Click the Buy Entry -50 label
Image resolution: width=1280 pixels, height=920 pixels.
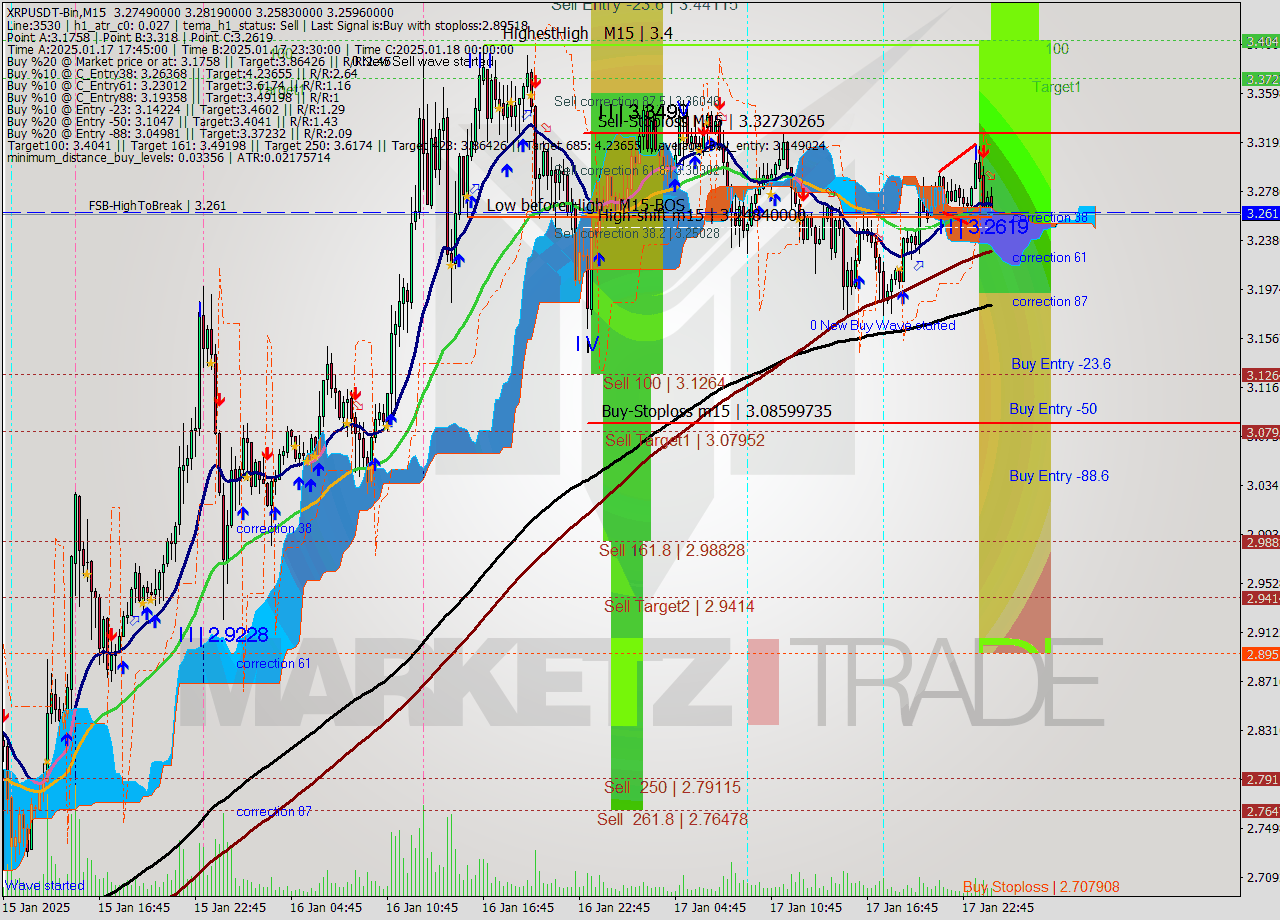(1053, 408)
